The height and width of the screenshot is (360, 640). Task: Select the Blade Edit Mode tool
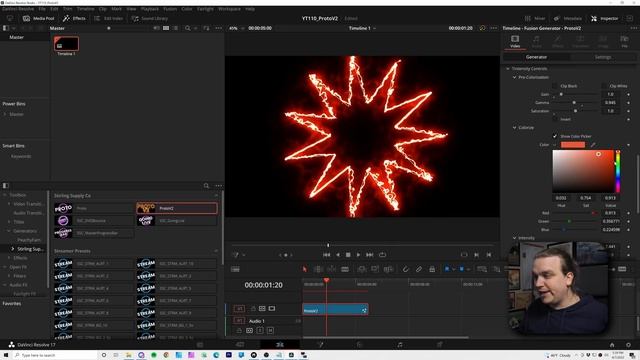pos(345,269)
